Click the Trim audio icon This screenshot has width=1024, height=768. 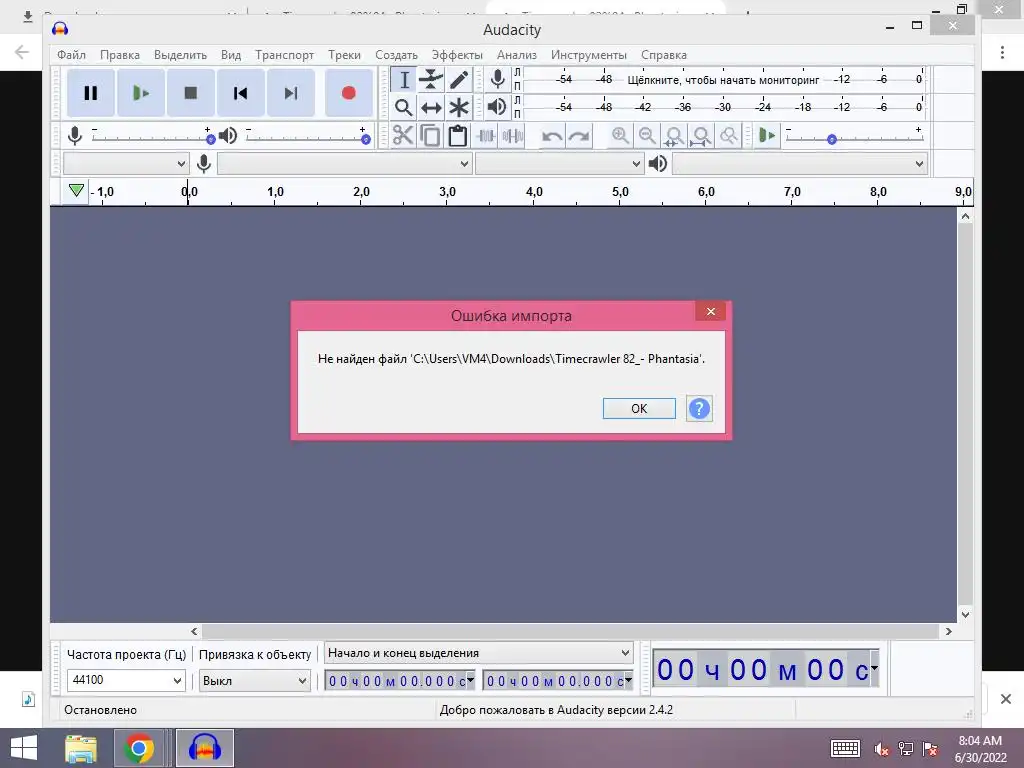click(486, 136)
